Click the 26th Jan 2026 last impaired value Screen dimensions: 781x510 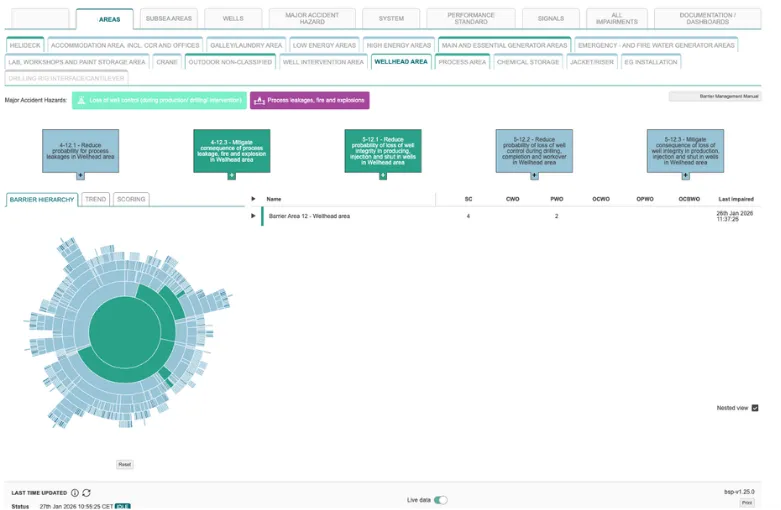pos(735,216)
